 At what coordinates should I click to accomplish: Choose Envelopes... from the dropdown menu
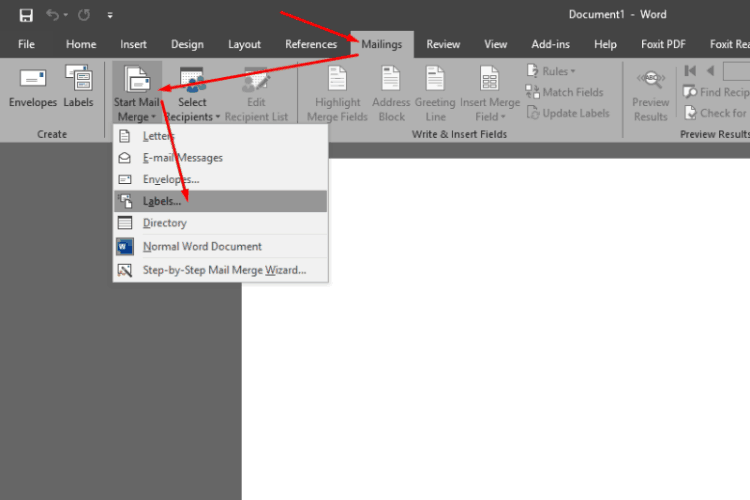[221, 179]
